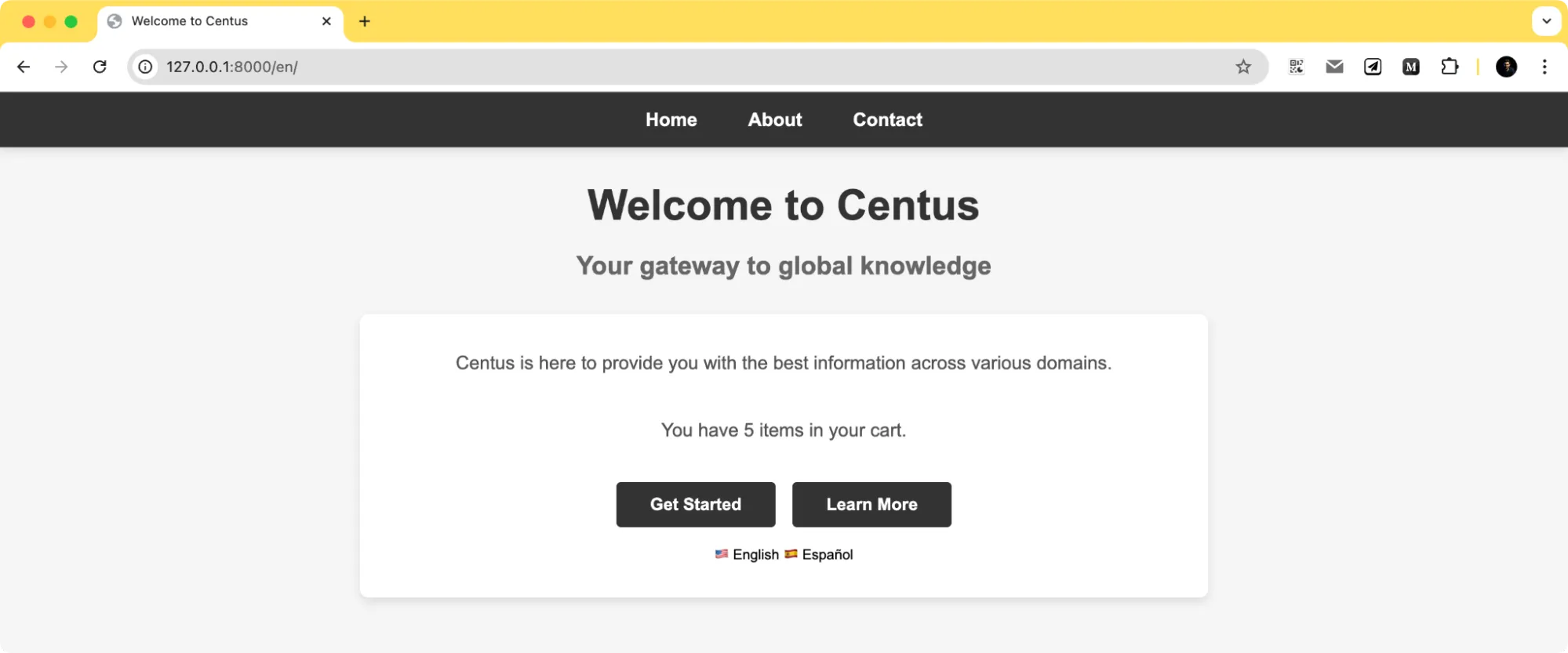Image resolution: width=1568 pixels, height=653 pixels.
Task: Open the user profile avatar
Action: pyautogui.click(x=1506, y=67)
